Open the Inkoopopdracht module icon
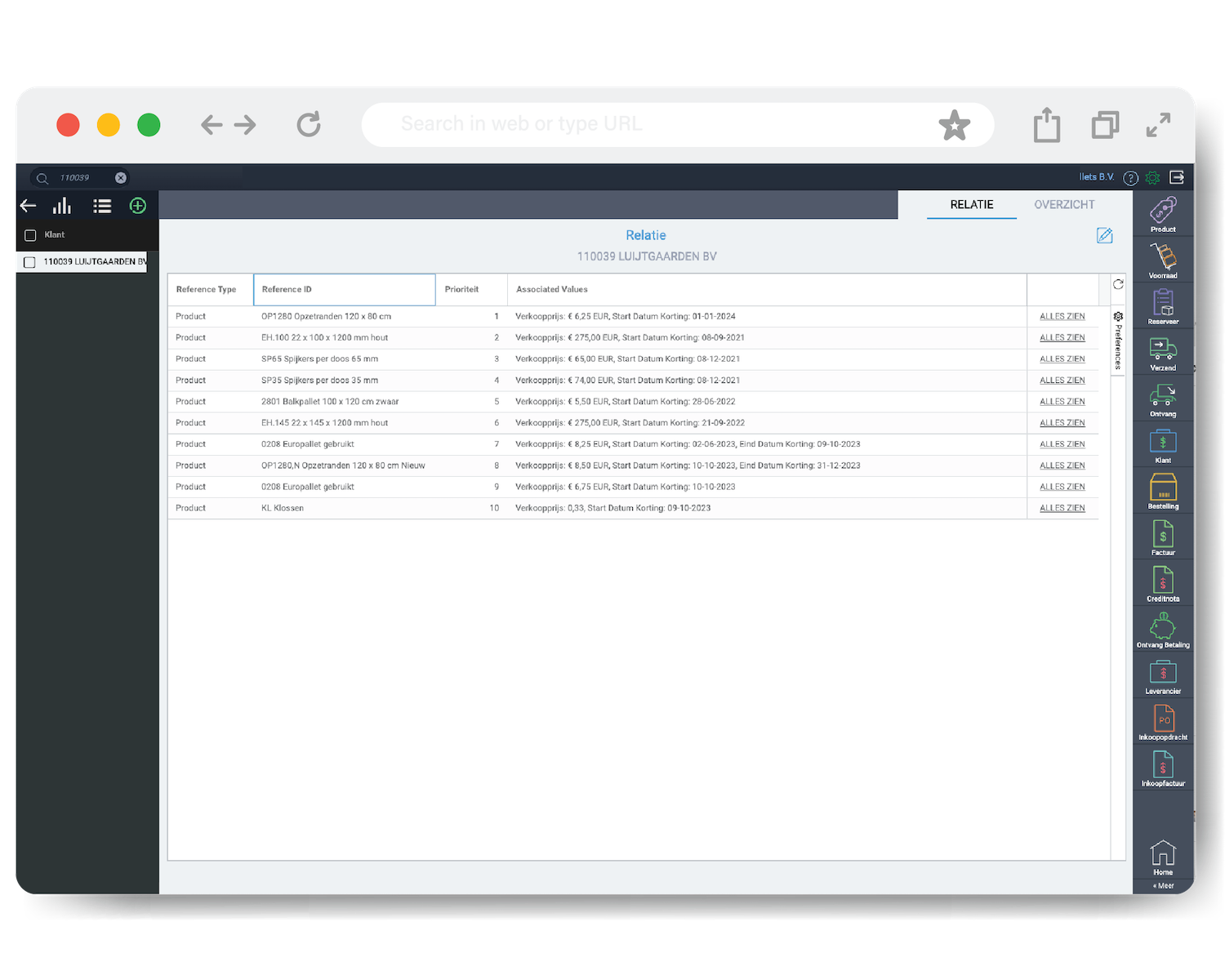This screenshot has width=1225, height=980. 1163,723
